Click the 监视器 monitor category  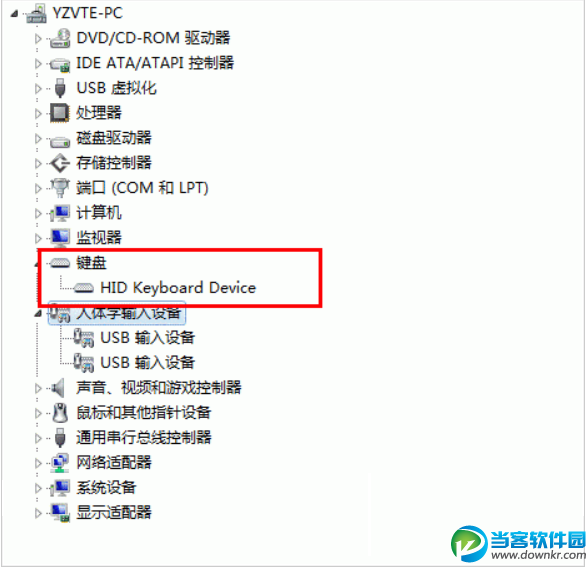[99, 238]
